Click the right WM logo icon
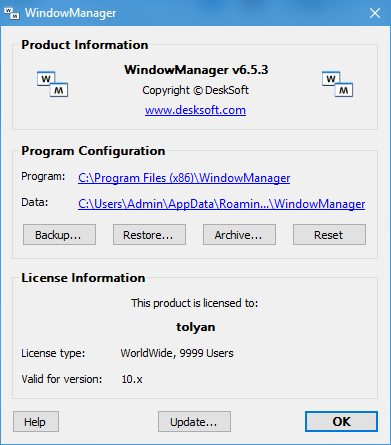Viewport: 391px width, 445px height. (x=337, y=84)
